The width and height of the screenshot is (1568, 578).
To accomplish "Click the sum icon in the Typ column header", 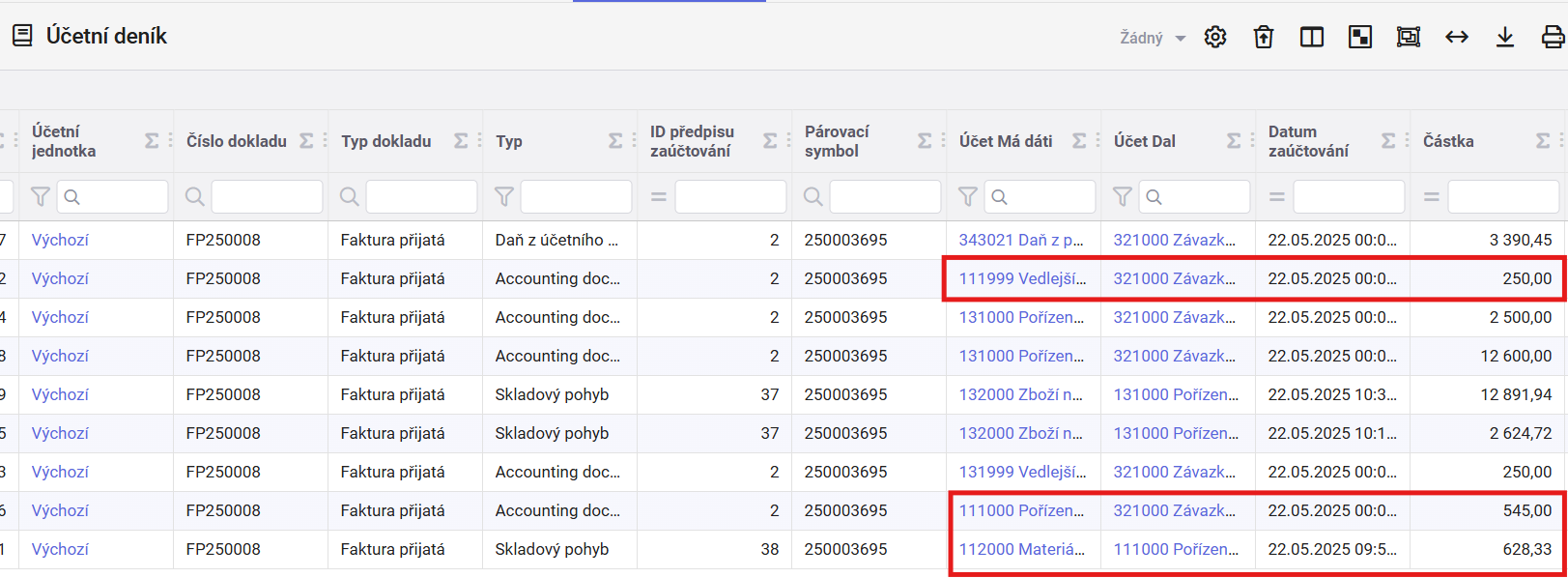I will pyautogui.click(x=615, y=141).
